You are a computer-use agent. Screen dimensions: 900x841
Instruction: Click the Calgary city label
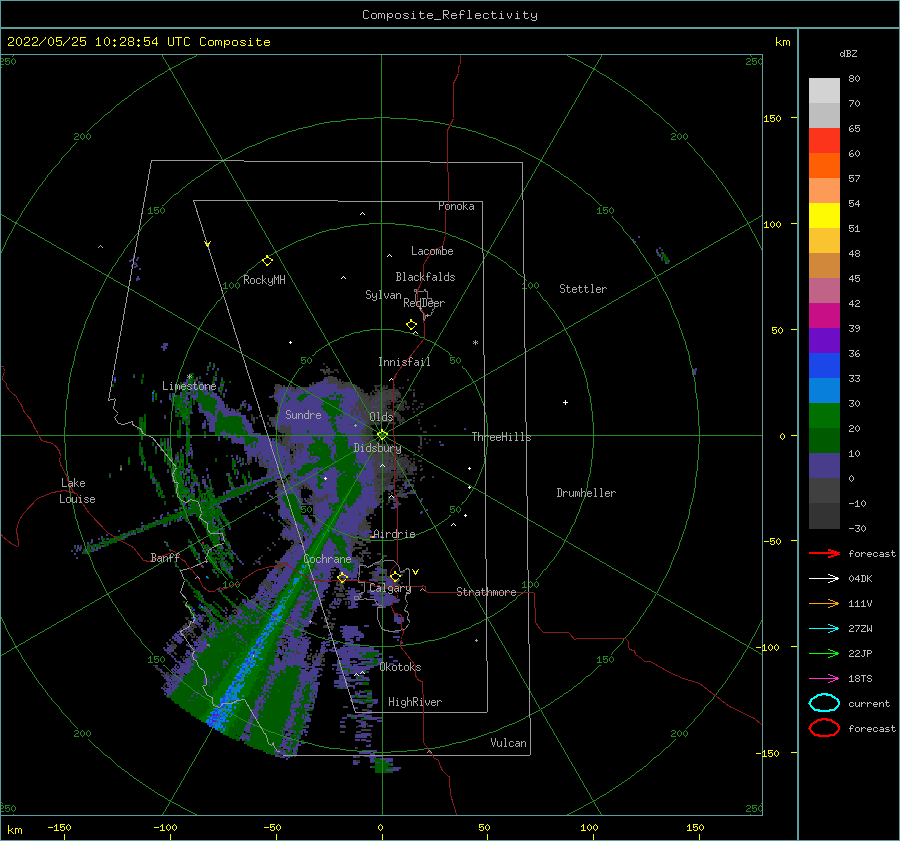390,588
